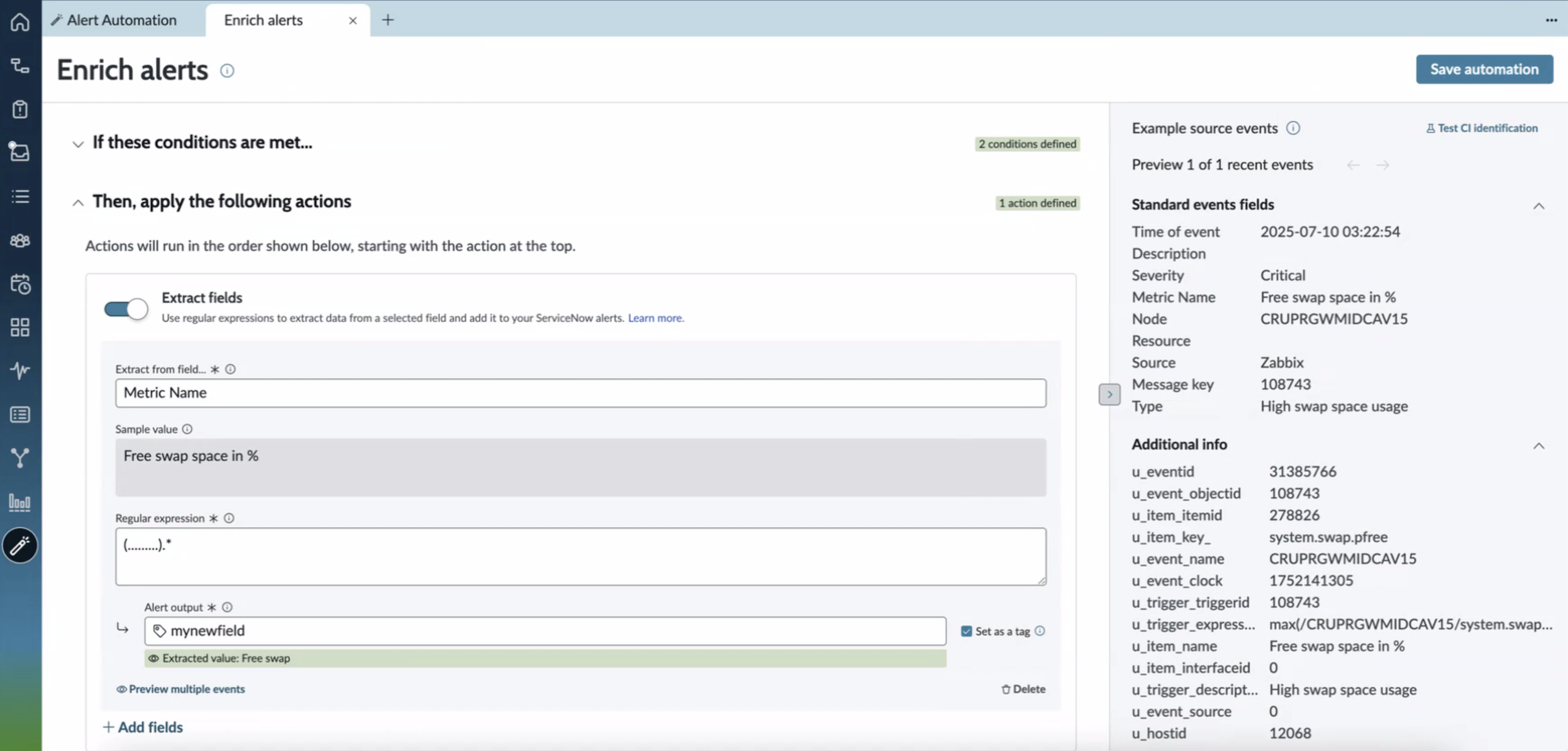The height and width of the screenshot is (751, 1568).
Task: Click the u_event_clock value 1752141305
Action: 1311,581
